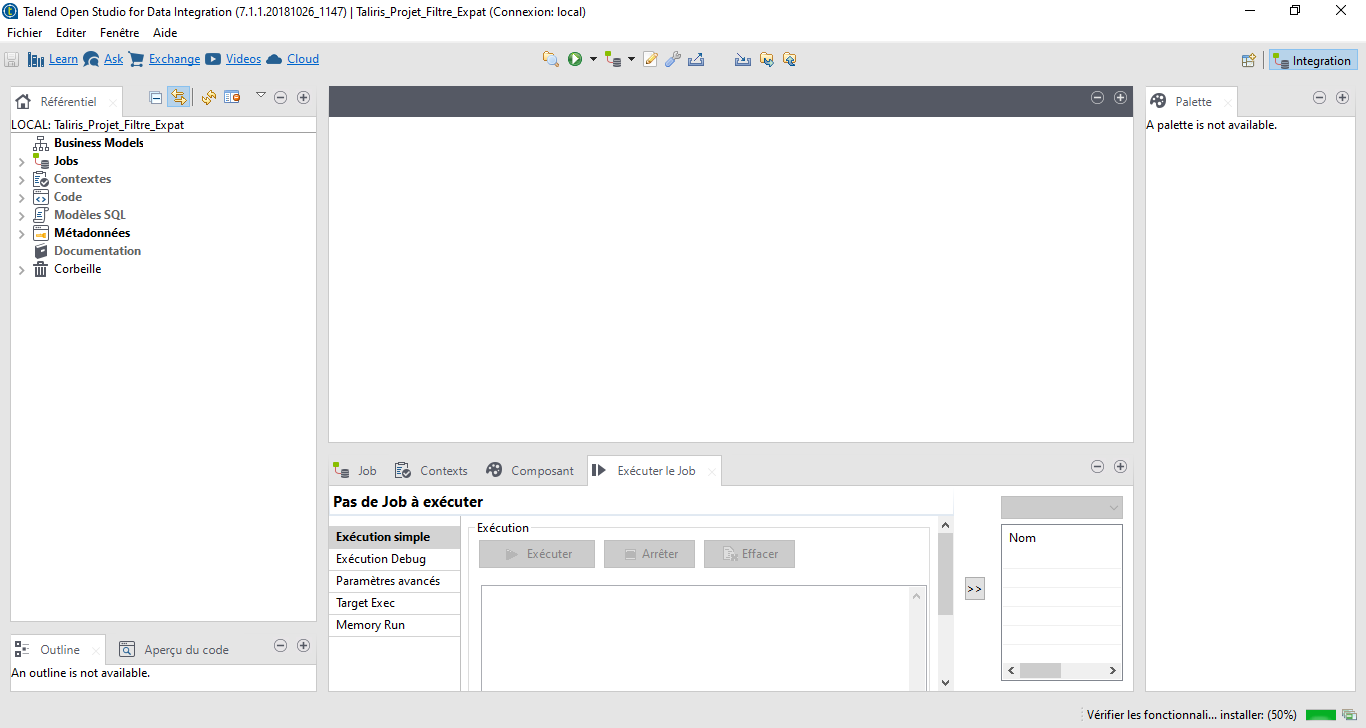The width and height of the screenshot is (1366, 728).
Task: Activate the repository filter icon
Action: click(x=232, y=97)
